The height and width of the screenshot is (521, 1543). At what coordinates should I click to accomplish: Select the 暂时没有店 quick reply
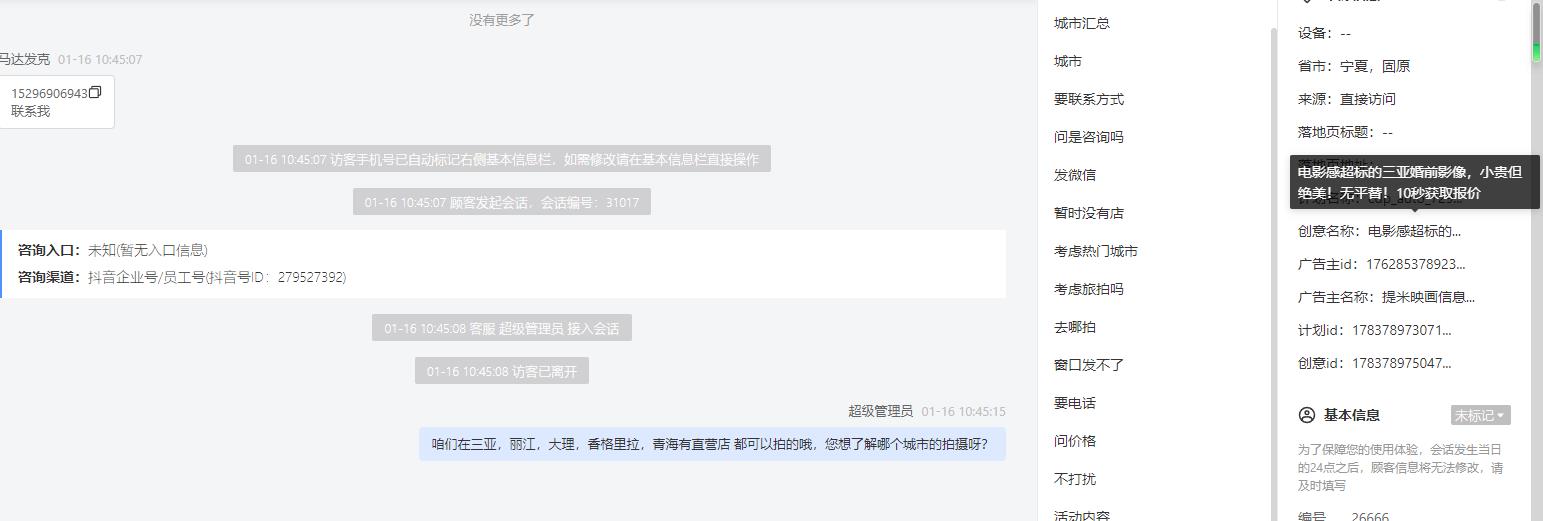pos(1088,213)
